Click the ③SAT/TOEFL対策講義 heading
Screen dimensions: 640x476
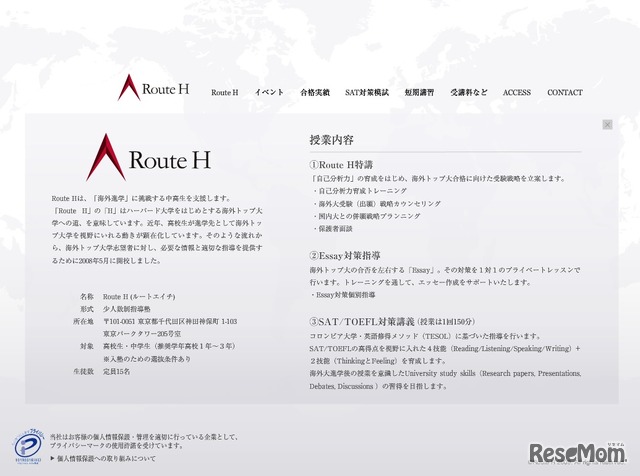(x=362, y=322)
